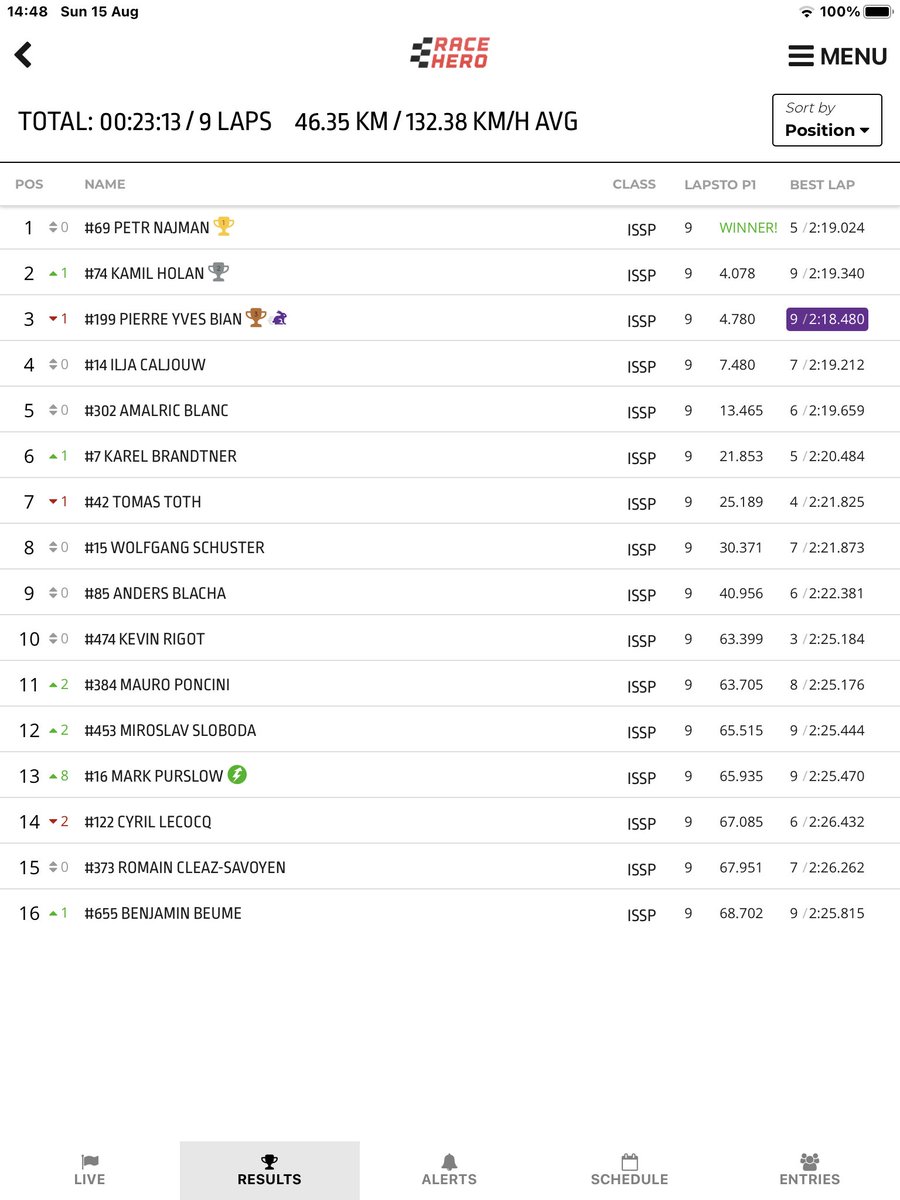The height and width of the screenshot is (1200, 900).
Task: Tap the green up arrow for Karel Brandtner
Action: 53,456
